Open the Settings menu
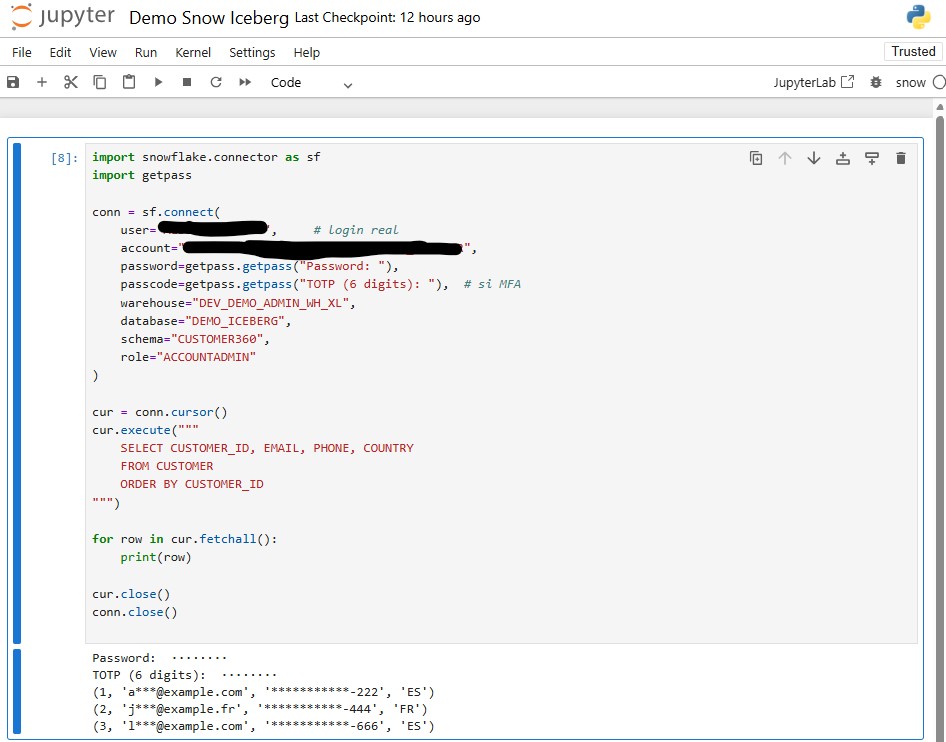 point(252,52)
